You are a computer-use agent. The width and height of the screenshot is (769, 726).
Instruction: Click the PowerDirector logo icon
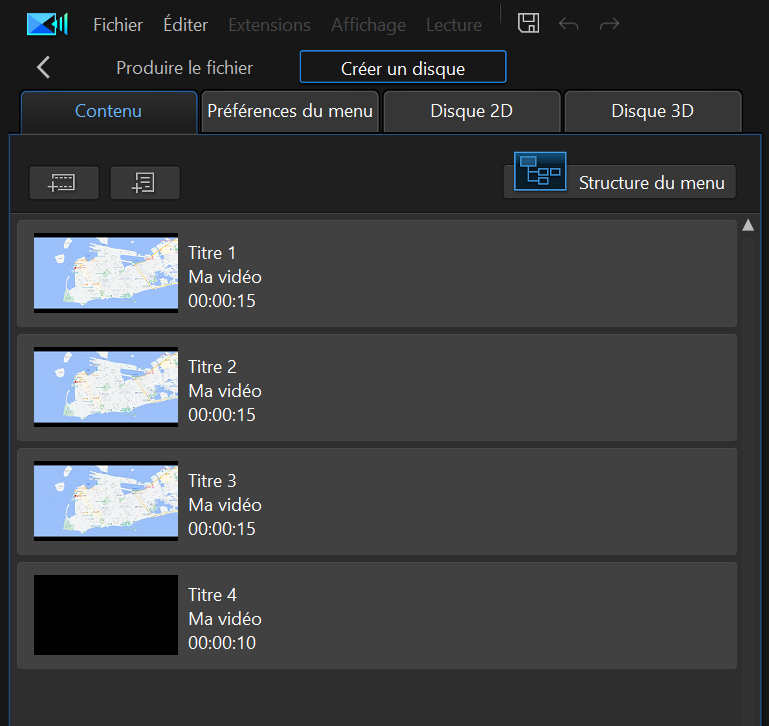[47, 24]
